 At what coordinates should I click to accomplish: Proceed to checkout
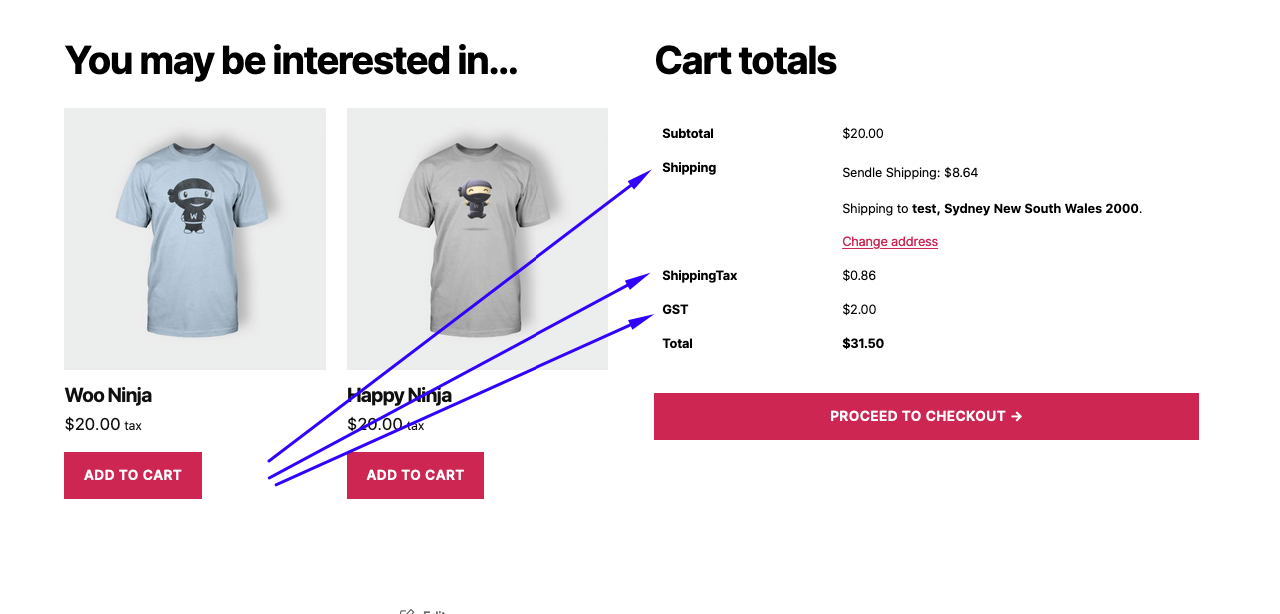tap(926, 416)
